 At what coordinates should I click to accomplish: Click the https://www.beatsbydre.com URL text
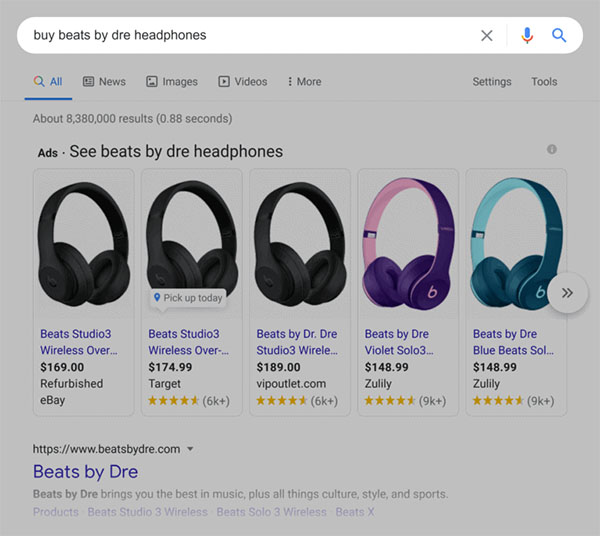pyautogui.click(x=106, y=449)
